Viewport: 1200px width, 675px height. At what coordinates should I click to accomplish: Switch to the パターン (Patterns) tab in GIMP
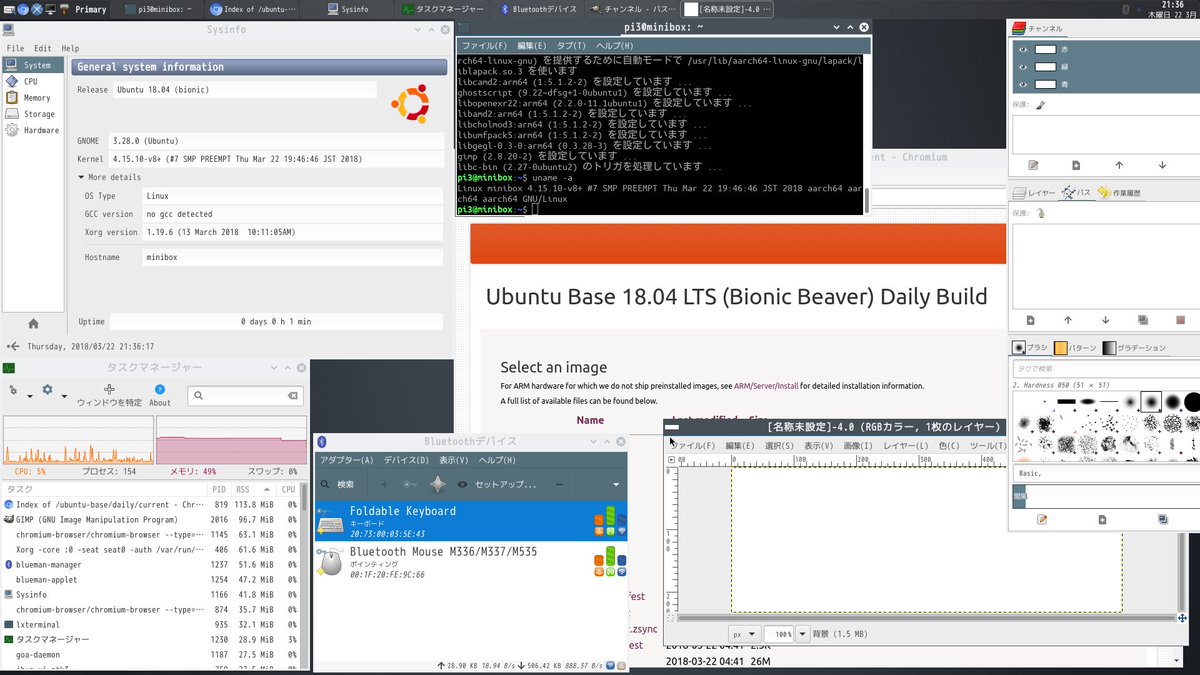tap(1075, 348)
